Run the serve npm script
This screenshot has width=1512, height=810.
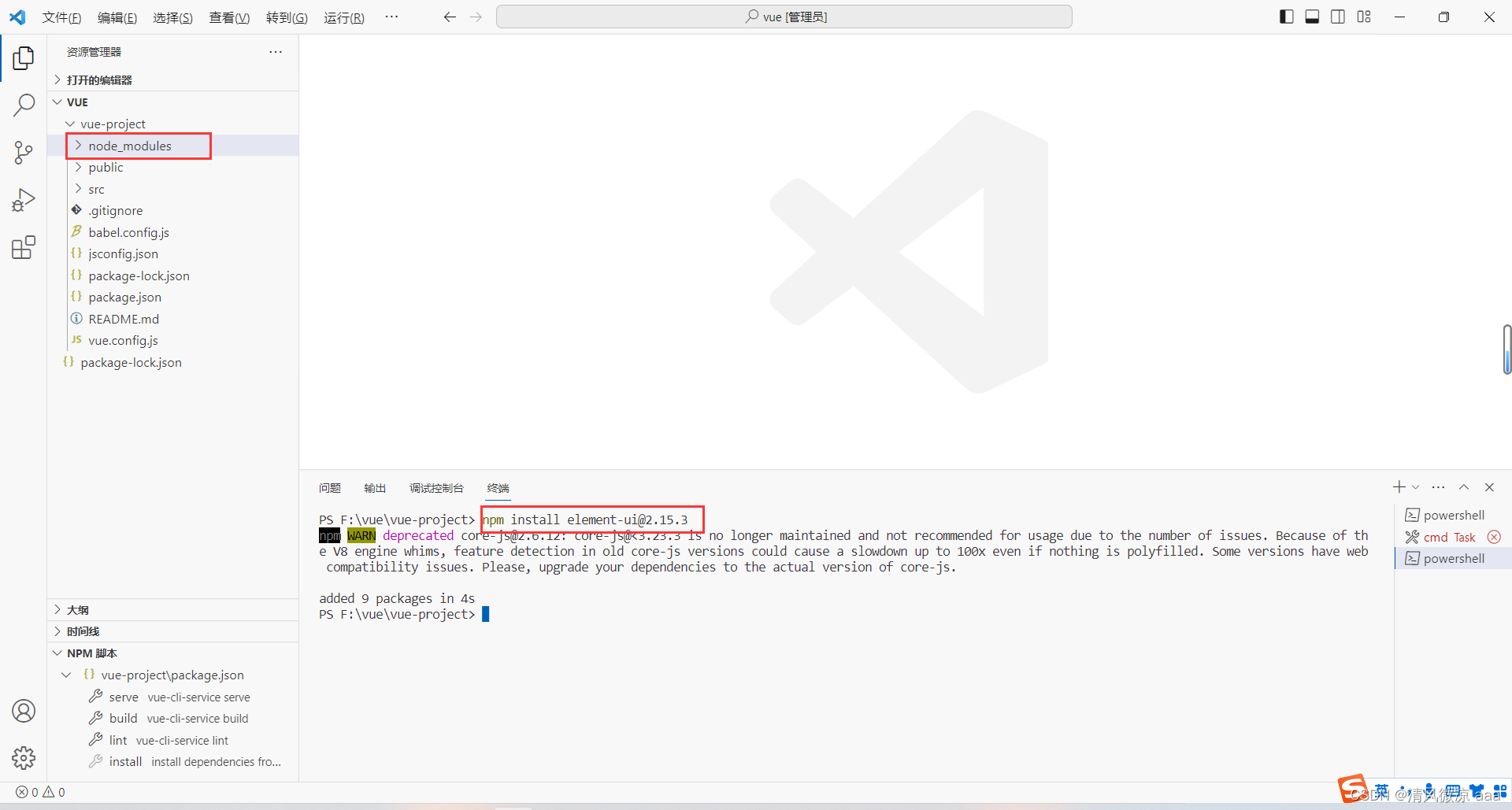pyautogui.click(x=173, y=697)
